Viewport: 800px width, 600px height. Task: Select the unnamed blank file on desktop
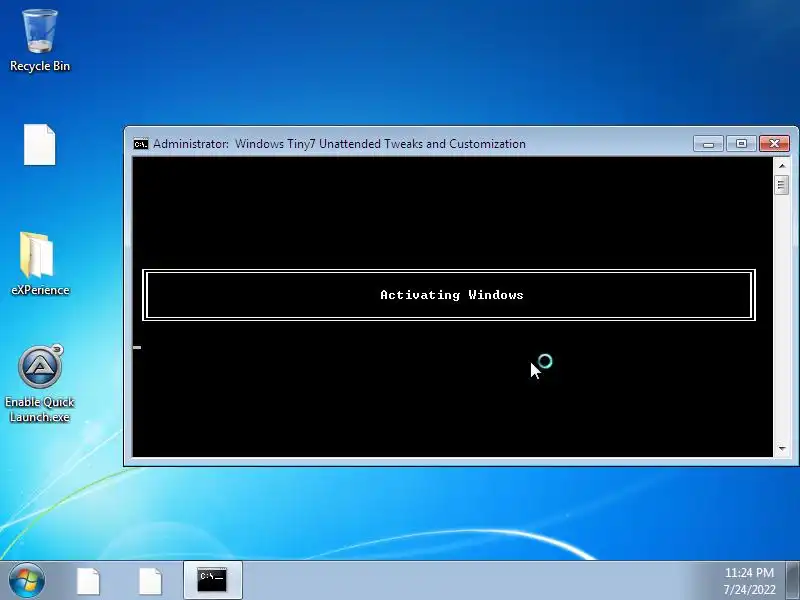pos(39,144)
